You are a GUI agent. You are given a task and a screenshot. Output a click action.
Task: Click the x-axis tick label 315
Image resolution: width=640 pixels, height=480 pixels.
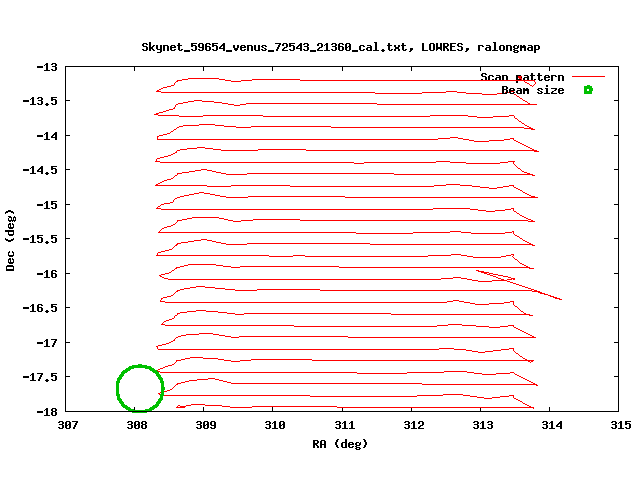[x=620, y=425]
